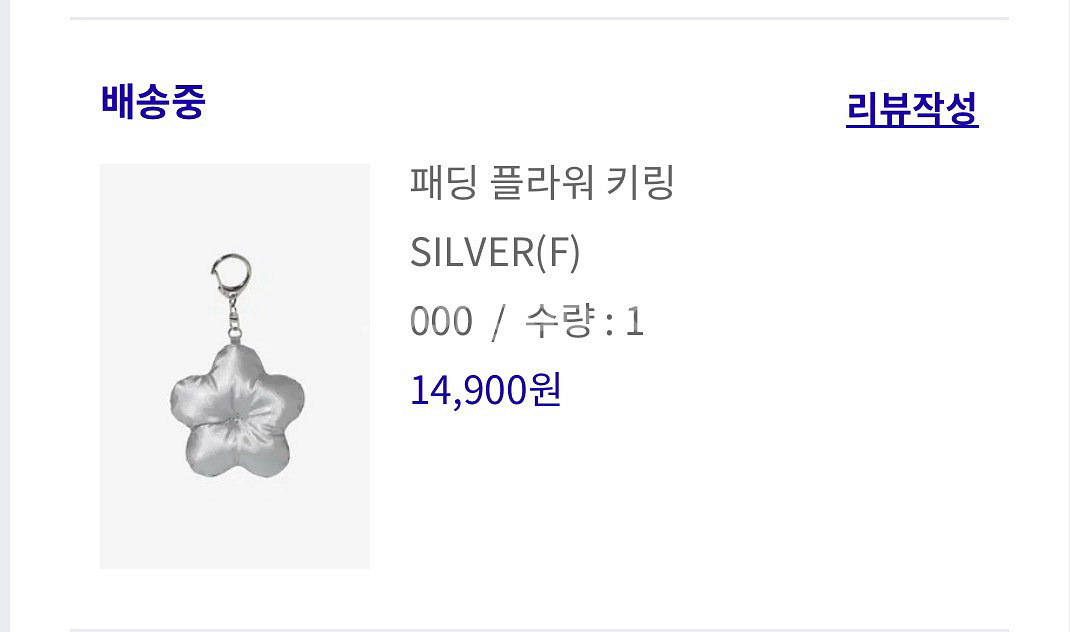Write a review via 리뷰작성

912,109
